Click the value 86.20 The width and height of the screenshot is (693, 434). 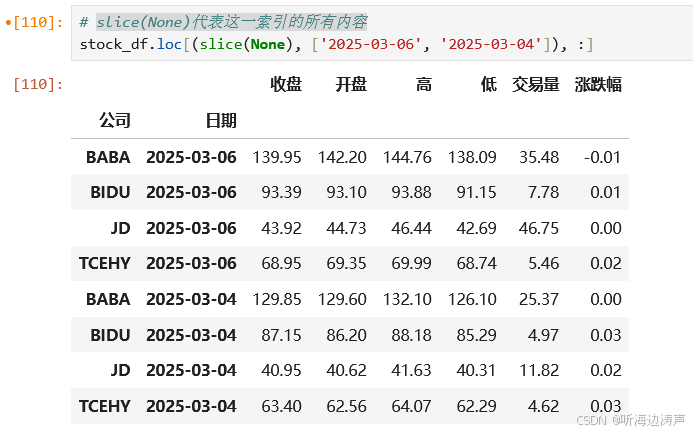pos(346,335)
